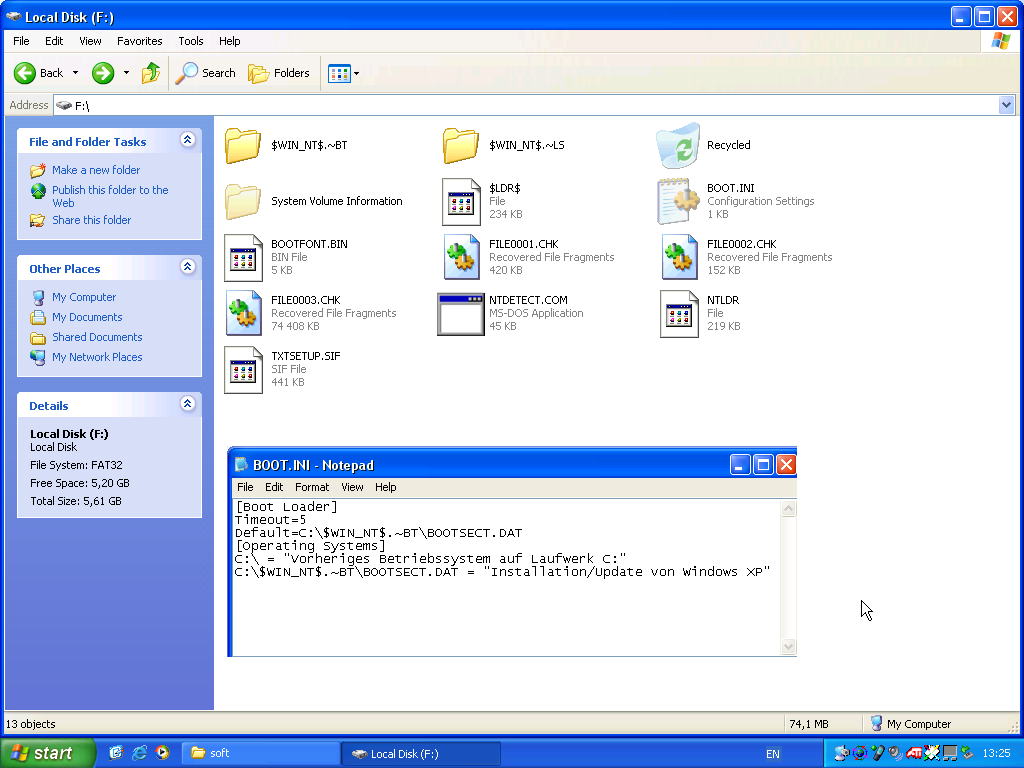Screen dimensions: 1024x768
Task: Select the $WIN_NT$.~LS folder icon
Action: click(x=460, y=145)
